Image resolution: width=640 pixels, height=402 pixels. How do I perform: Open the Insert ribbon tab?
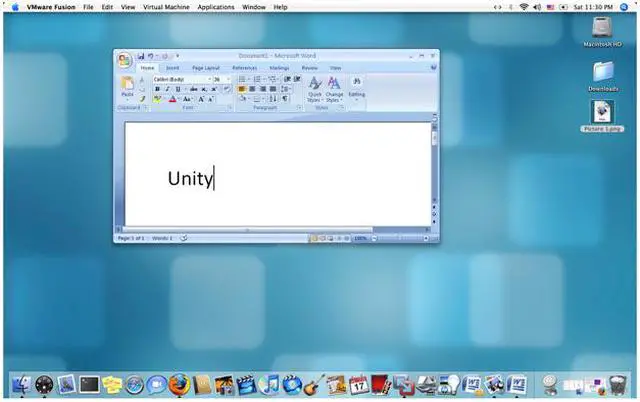pyautogui.click(x=172, y=68)
